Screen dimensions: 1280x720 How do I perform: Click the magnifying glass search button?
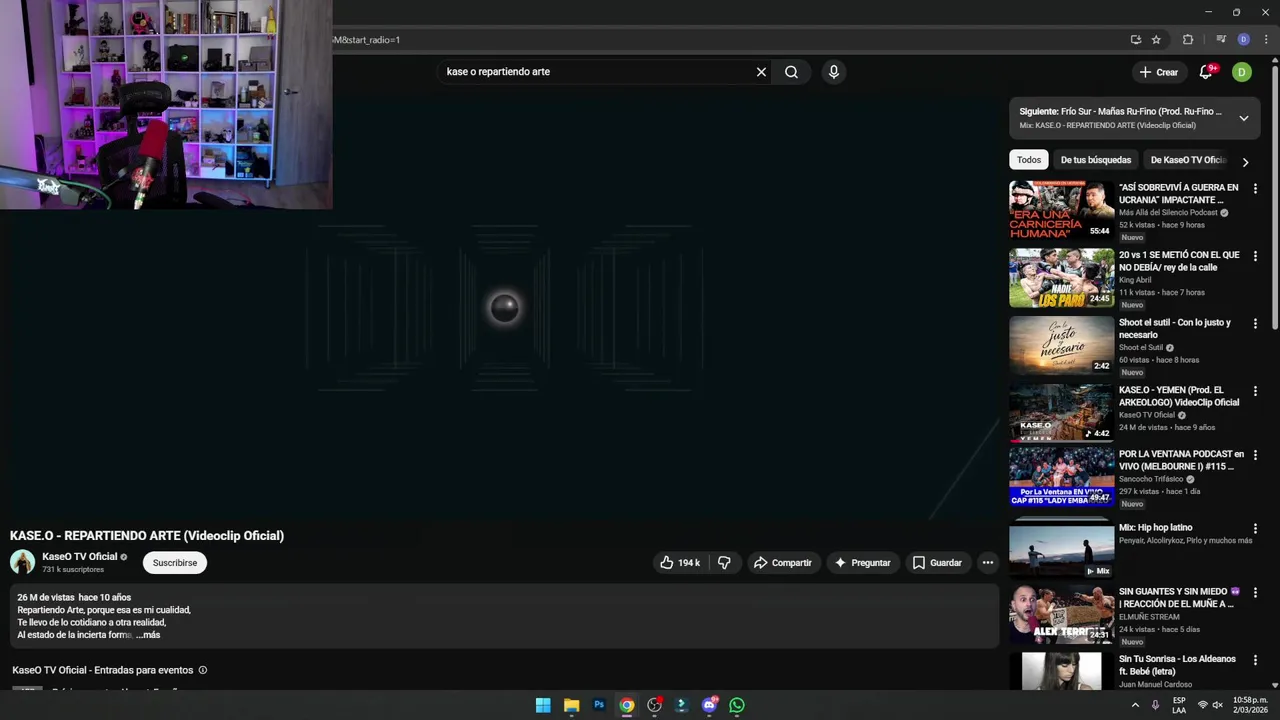(x=791, y=72)
